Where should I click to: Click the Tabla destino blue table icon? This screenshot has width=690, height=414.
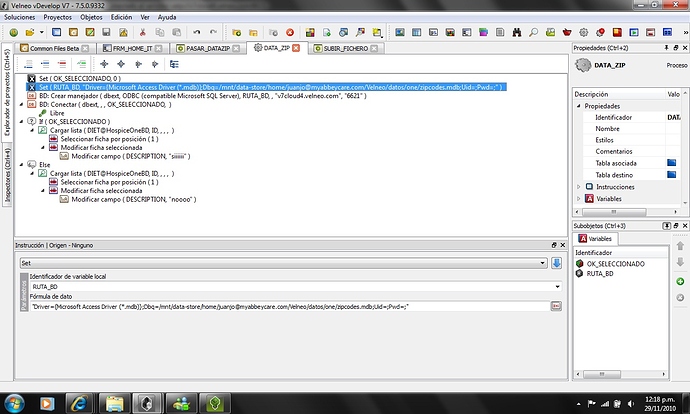click(x=672, y=175)
